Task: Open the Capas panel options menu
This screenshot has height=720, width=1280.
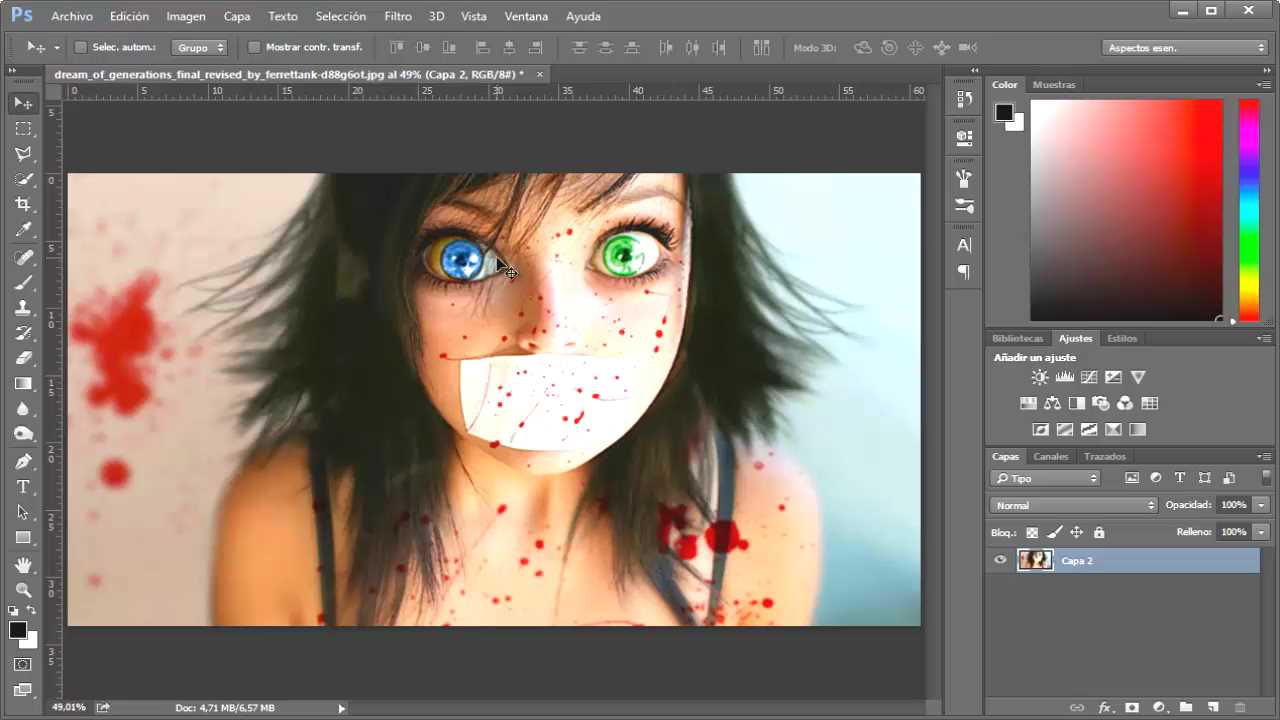Action: click(1264, 456)
